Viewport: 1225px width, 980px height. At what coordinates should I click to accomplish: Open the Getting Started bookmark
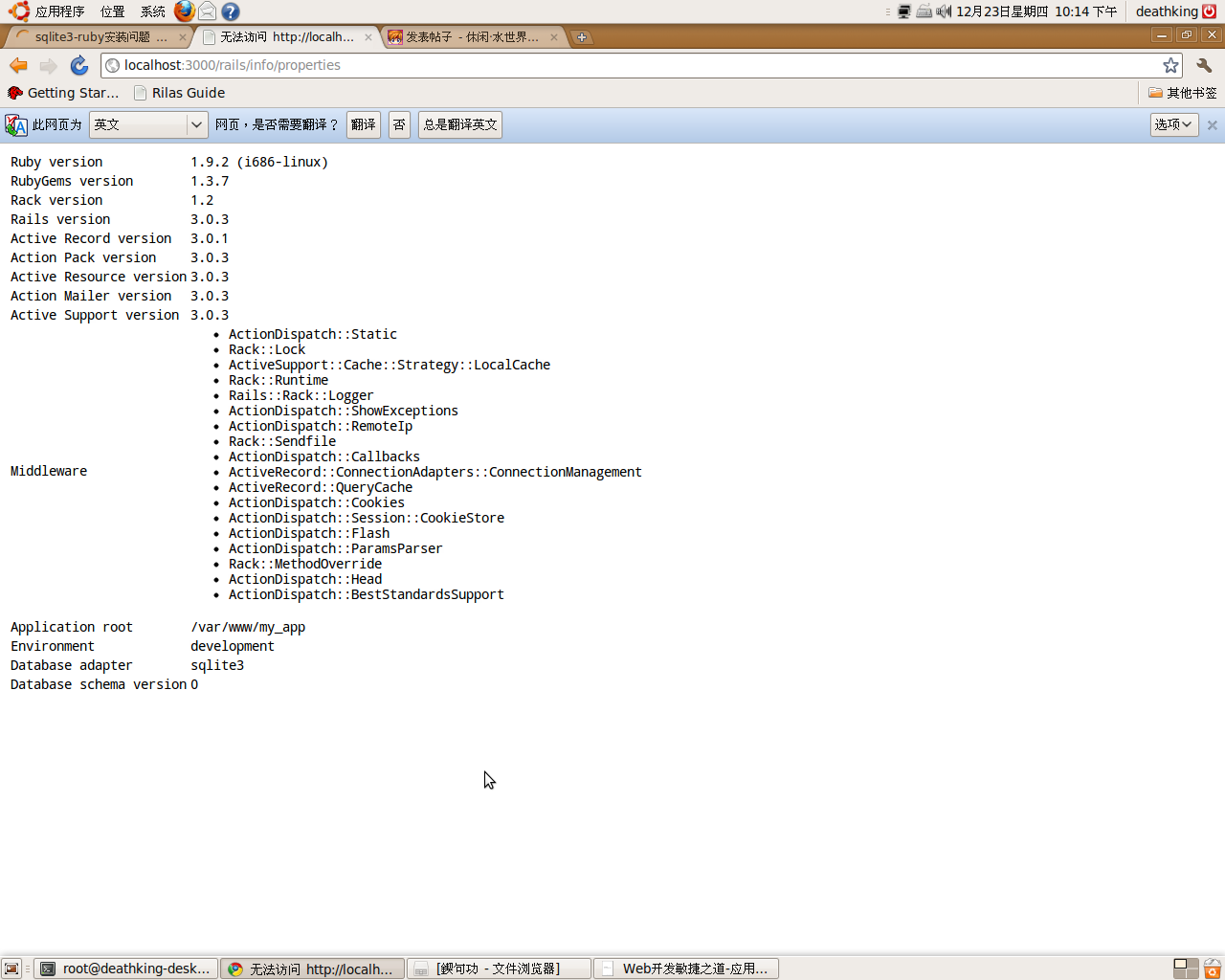click(x=63, y=93)
